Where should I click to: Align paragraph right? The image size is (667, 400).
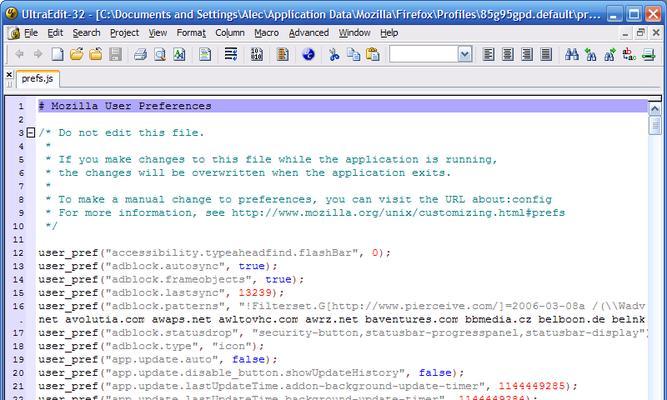click(527, 54)
